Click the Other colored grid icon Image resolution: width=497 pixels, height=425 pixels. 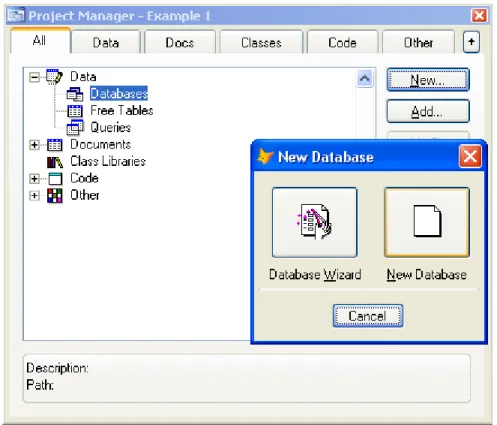pyautogui.click(x=54, y=196)
